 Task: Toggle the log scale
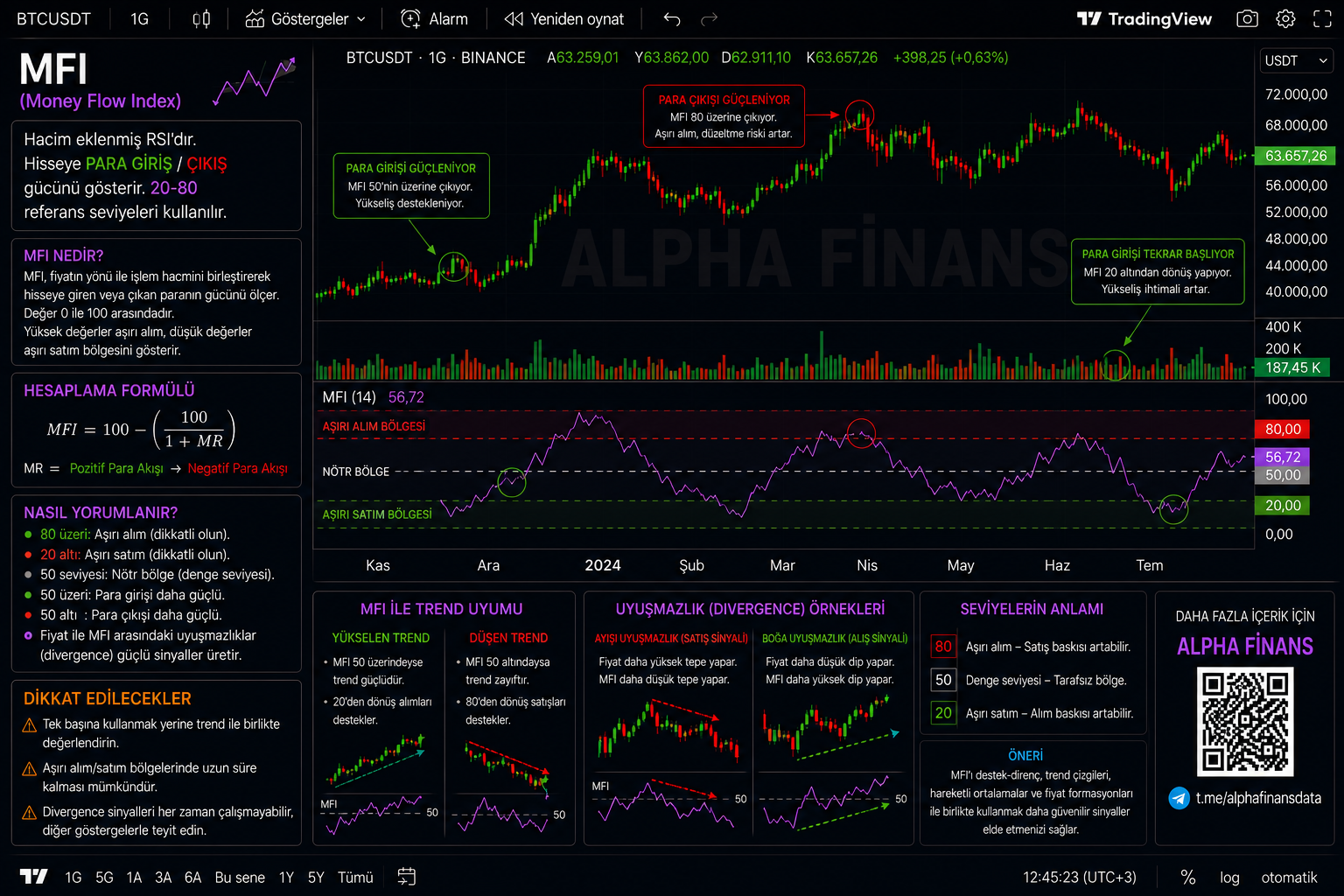coord(1229,878)
